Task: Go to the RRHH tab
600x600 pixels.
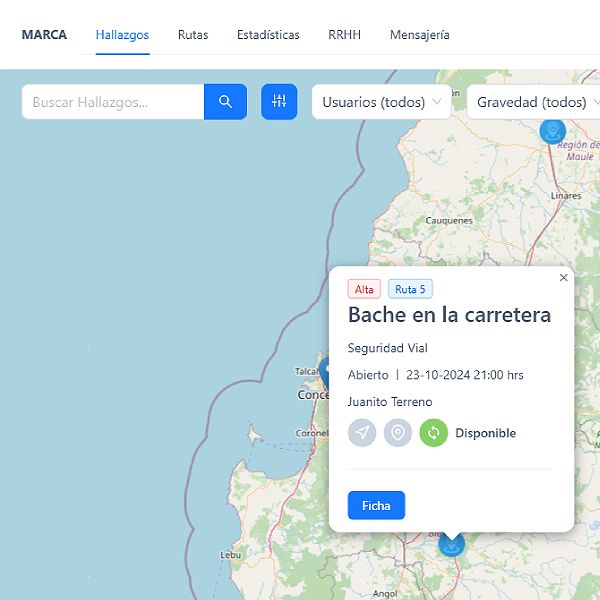Action: [344, 35]
